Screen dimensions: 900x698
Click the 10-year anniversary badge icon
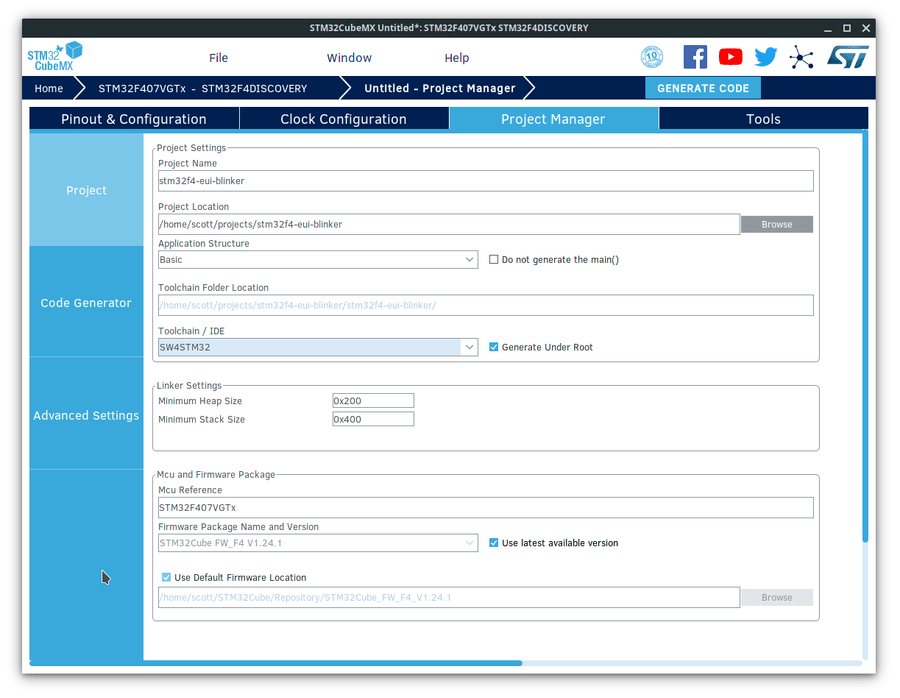coord(652,56)
